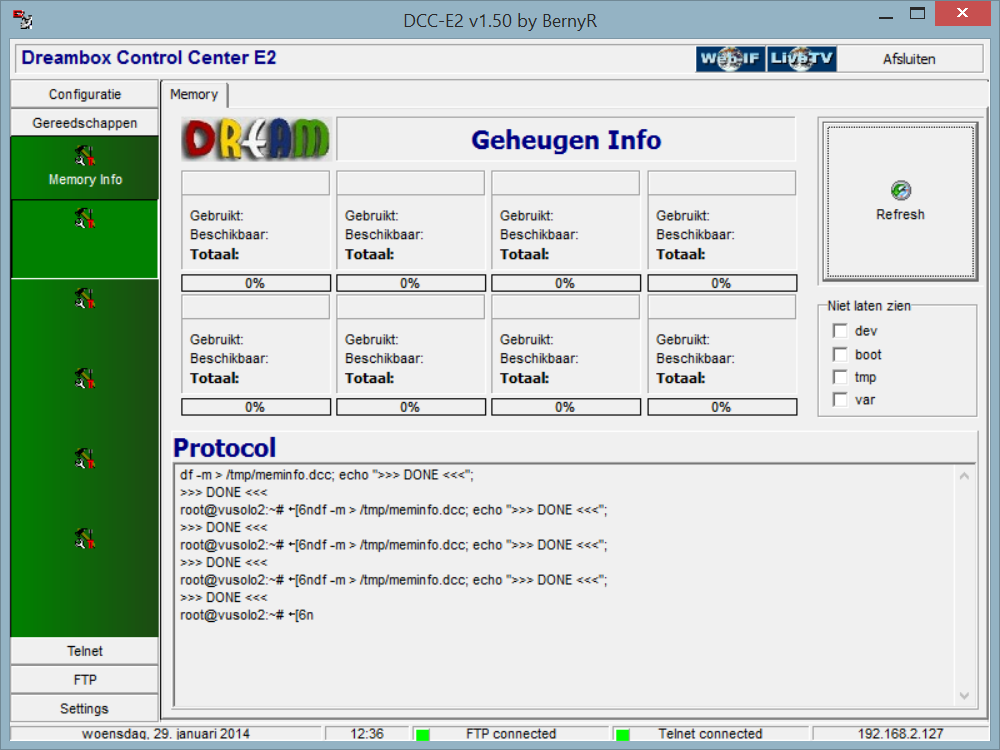The width and height of the screenshot is (1000, 750).
Task: Click the Niet laten zien group label
Action: click(x=869, y=306)
